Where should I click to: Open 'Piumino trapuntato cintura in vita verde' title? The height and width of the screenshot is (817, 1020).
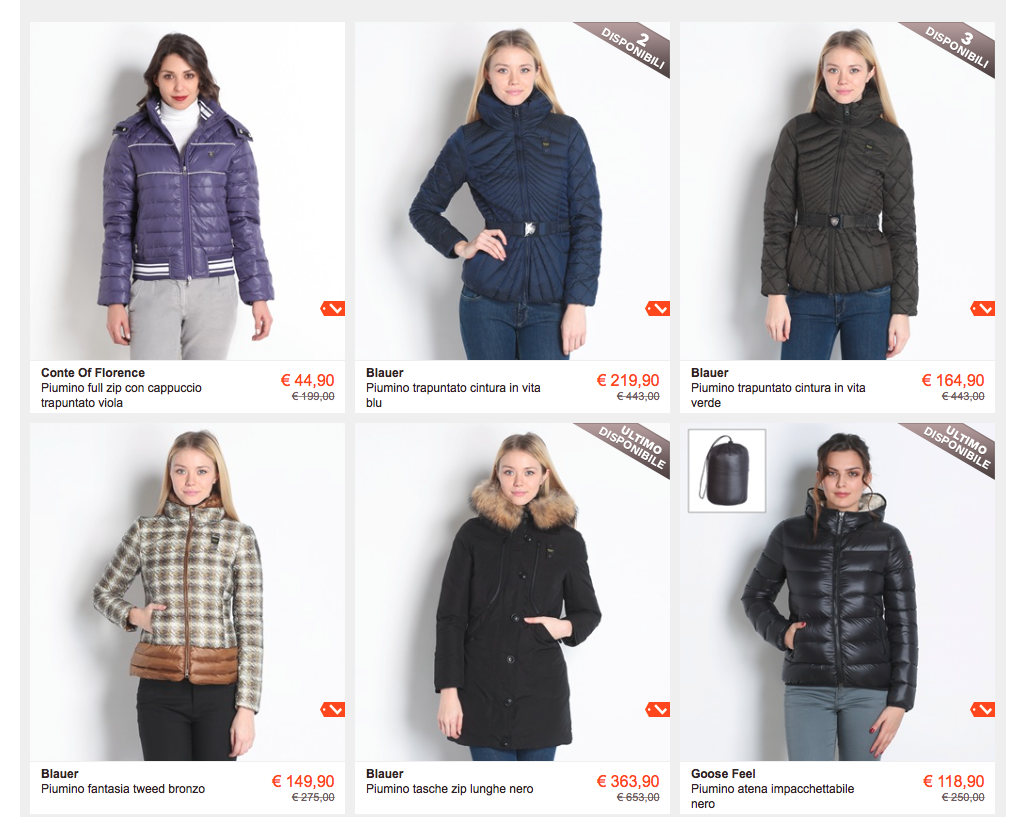(x=778, y=395)
